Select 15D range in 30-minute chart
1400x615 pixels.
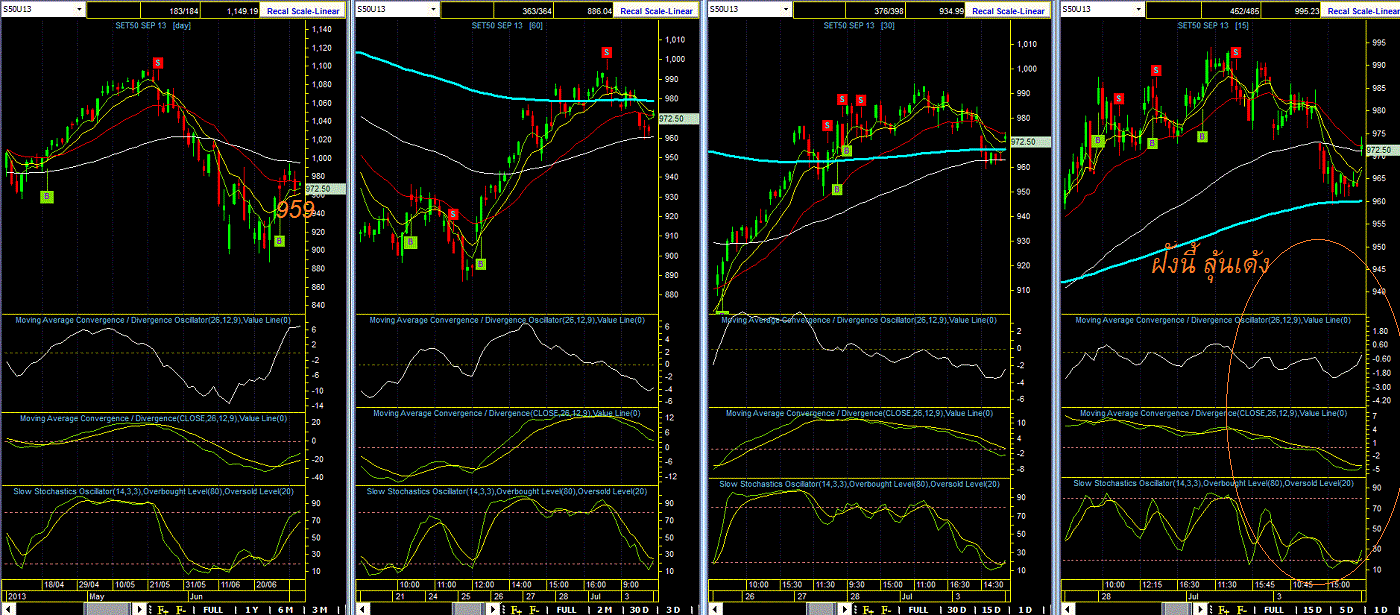tap(991, 609)
